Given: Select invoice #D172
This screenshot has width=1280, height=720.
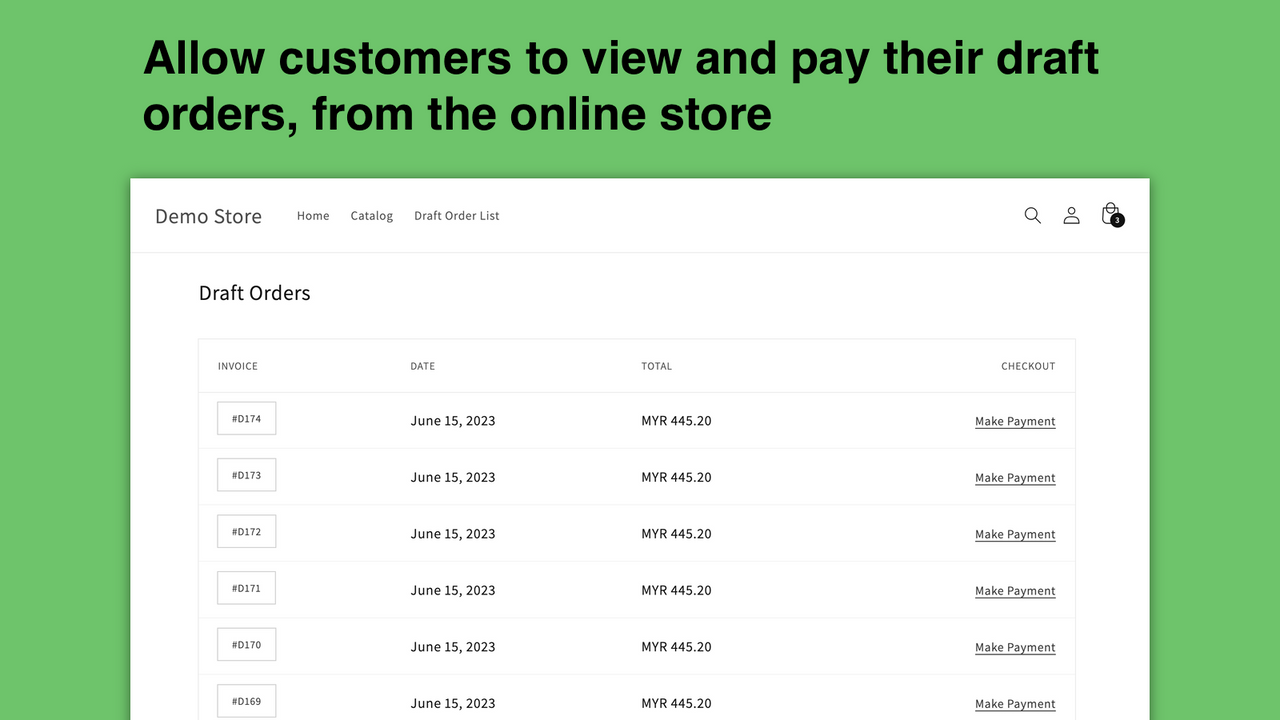Looking at the screenshot, I should (246, 531).
